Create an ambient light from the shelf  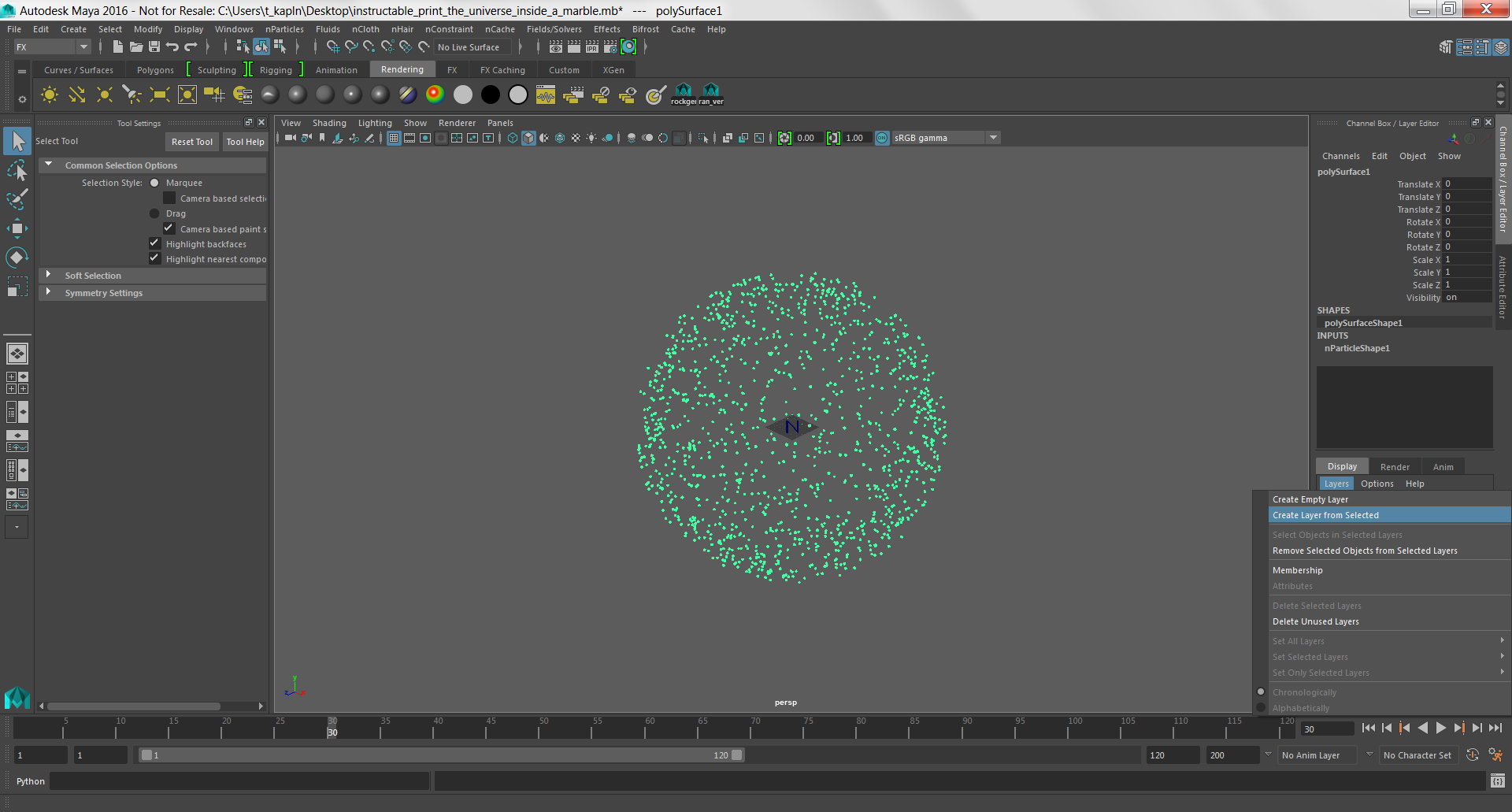(50, 95)
